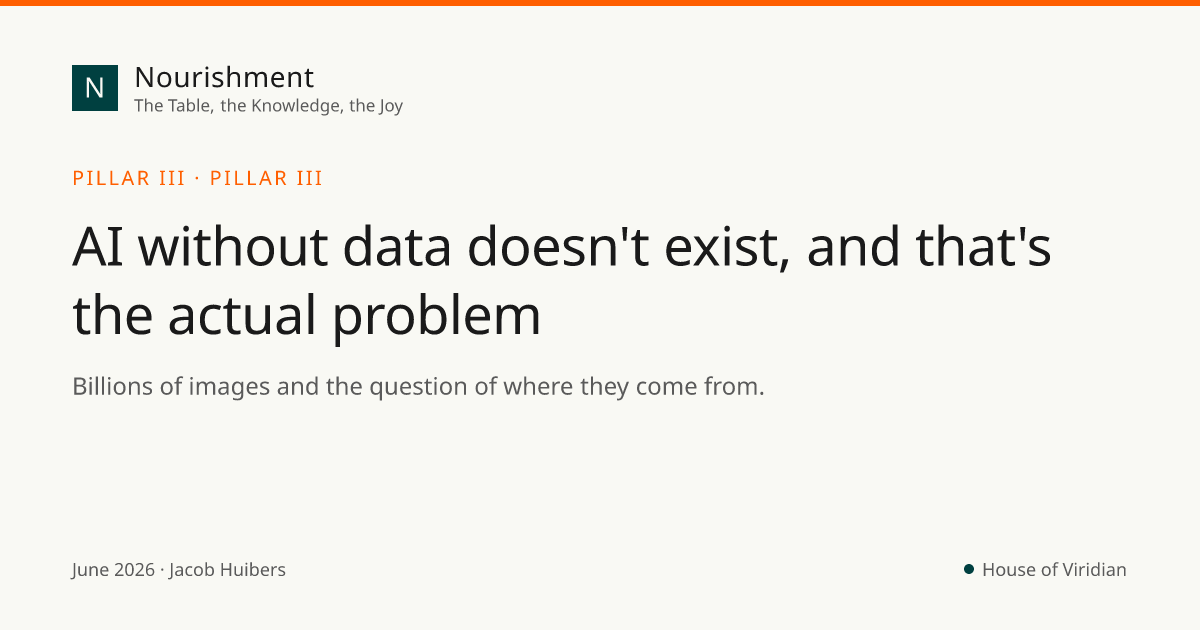Image resolution: width=1200 pixels, height=630 pixels.
Task: Select the first PILLAR III label
Action: [129, 179]
